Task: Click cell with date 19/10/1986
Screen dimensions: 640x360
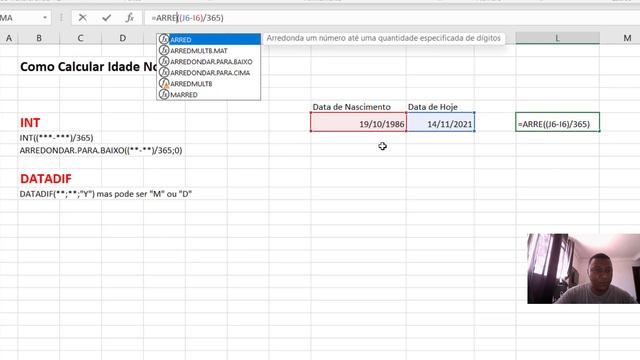Action: coord(358,122)
